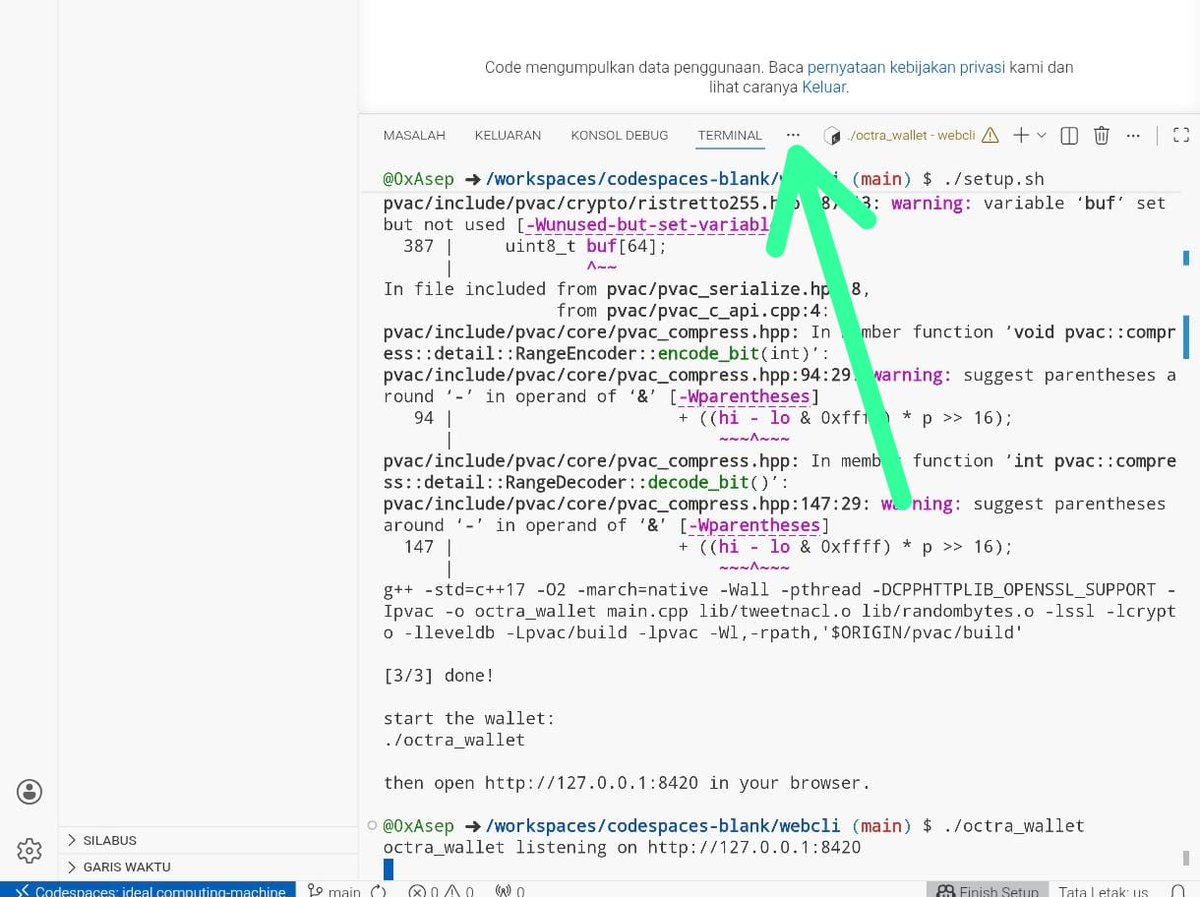This screenshot has width=1200, height=897.
Task: Click the new terminal plus icon
Action: coord(1021,135)
